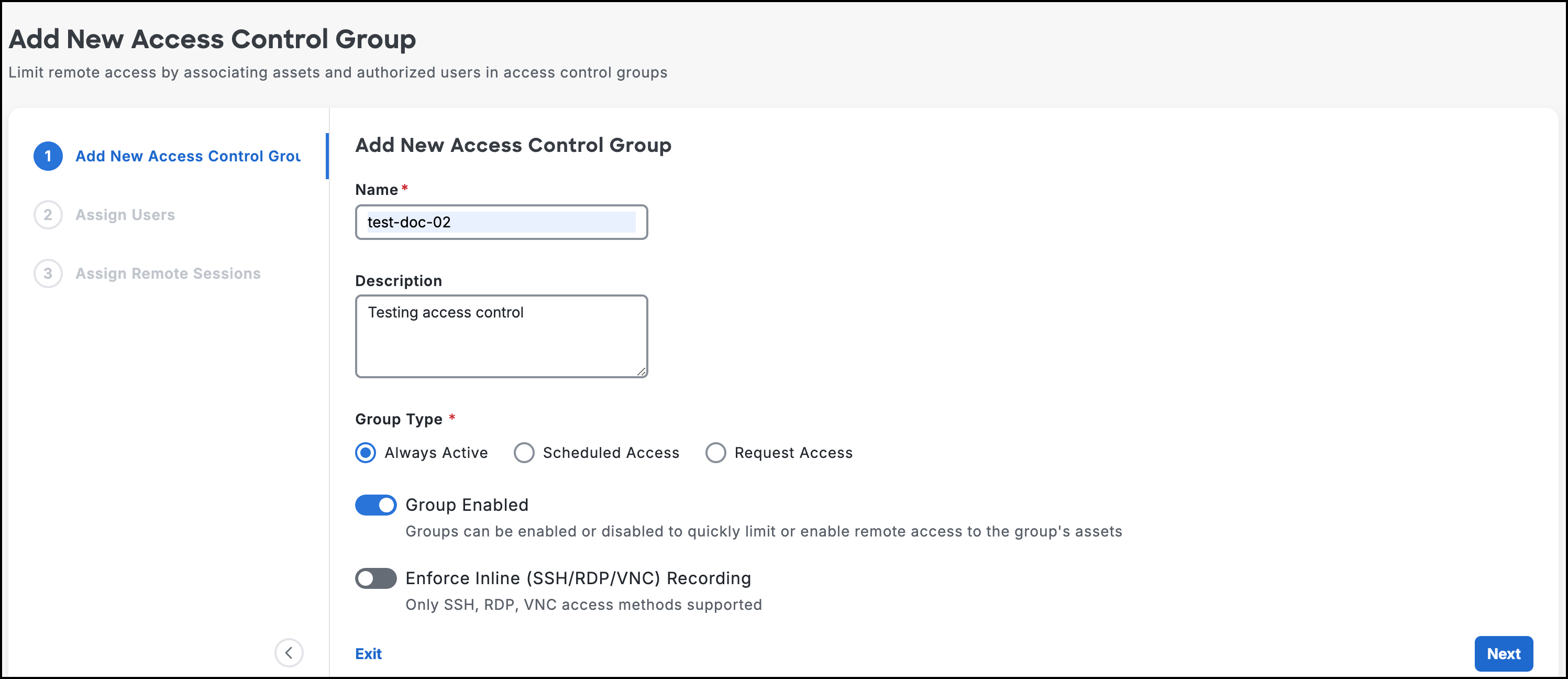
Task: Click the Testing access control description text
Action: click(446, 312)
